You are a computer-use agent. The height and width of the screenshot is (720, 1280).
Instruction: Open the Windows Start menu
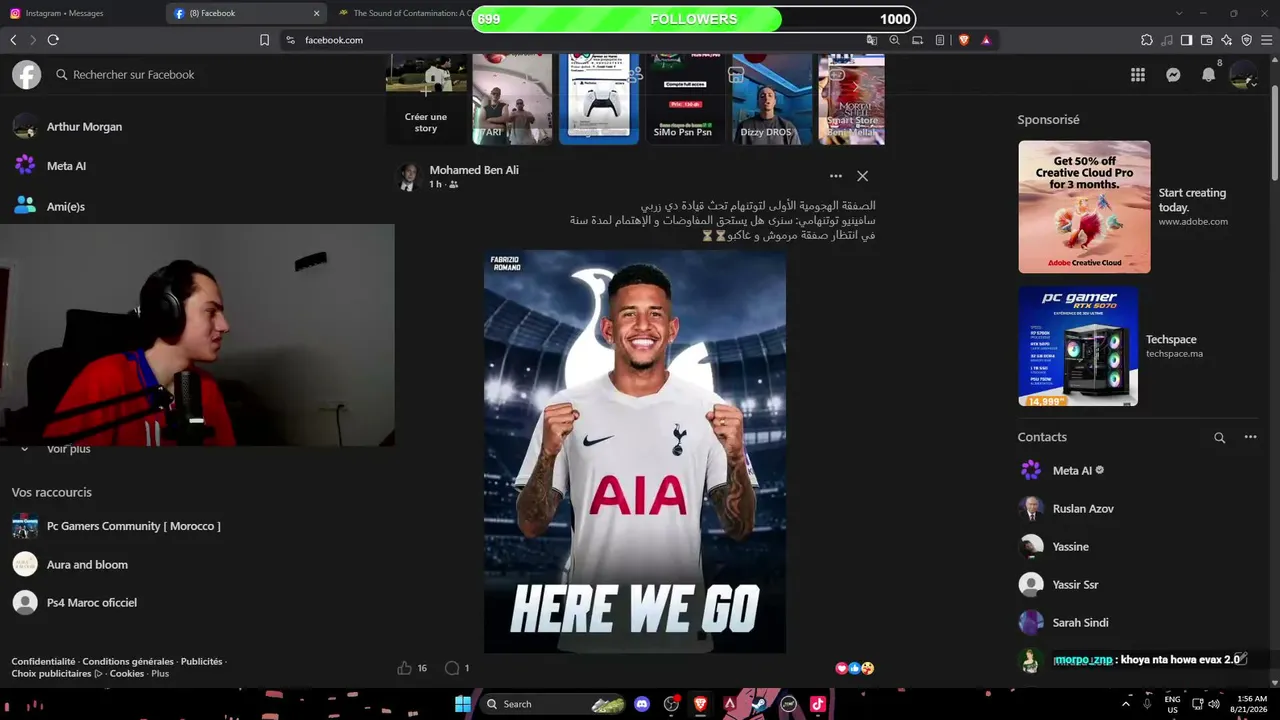coord(463,704)
